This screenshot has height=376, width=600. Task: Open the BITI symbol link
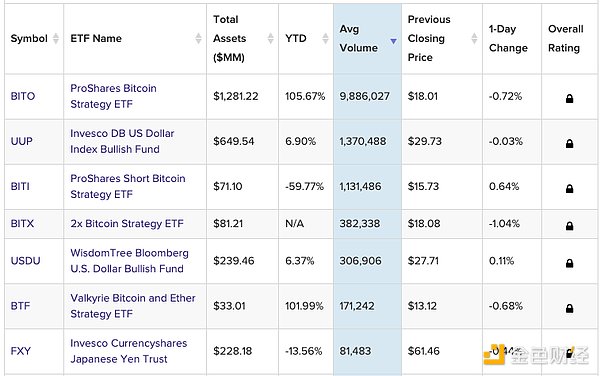click(20, 186)
